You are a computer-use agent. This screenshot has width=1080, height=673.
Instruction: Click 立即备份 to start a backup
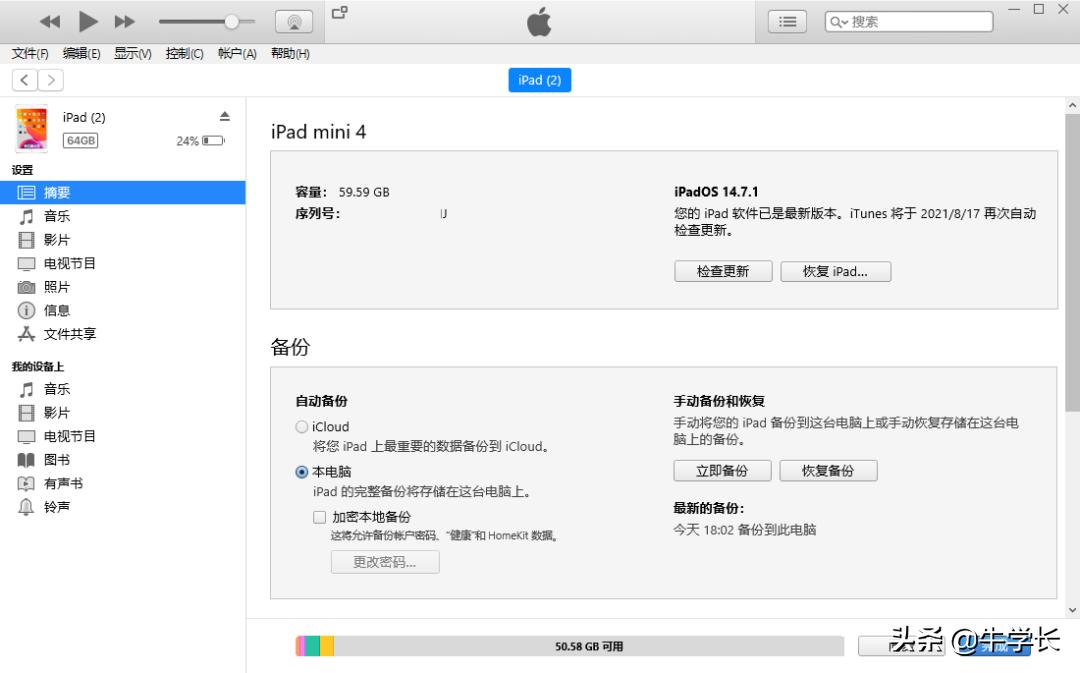click(722, 470)
